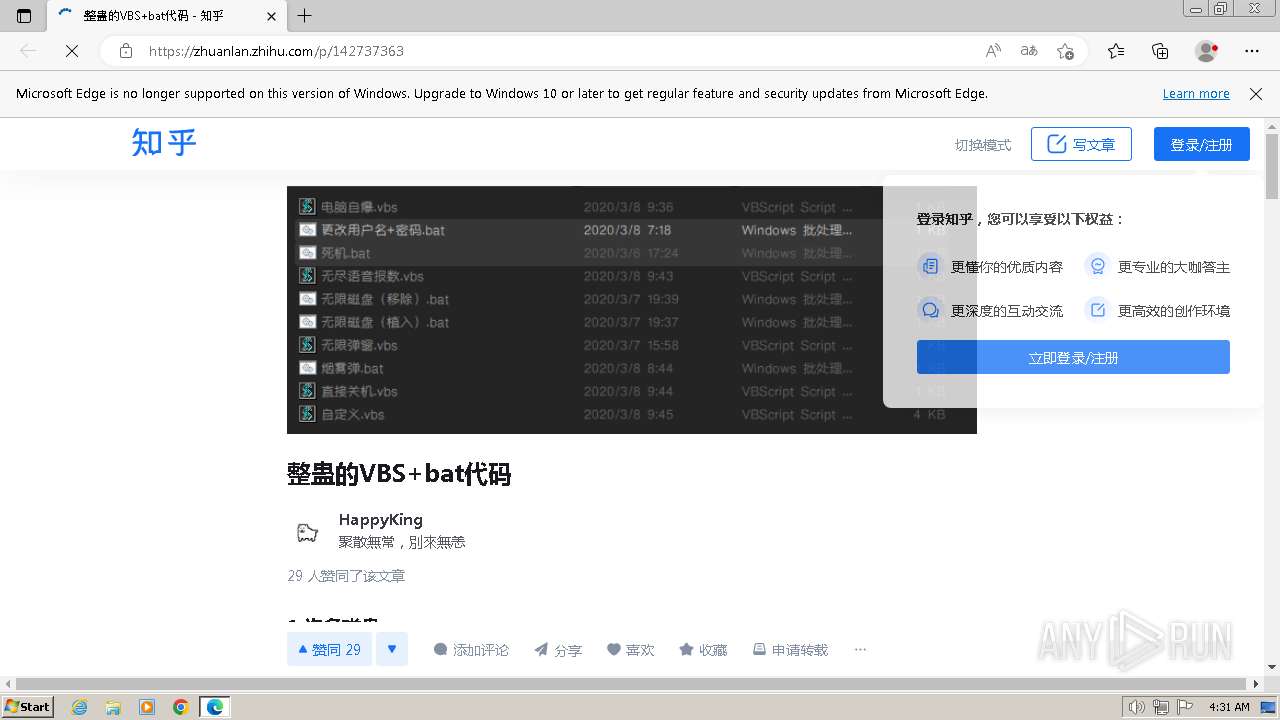Open the HappyKing author name link
The height and width of the screenshot is (720, 1280).
(x=381, y=520)
